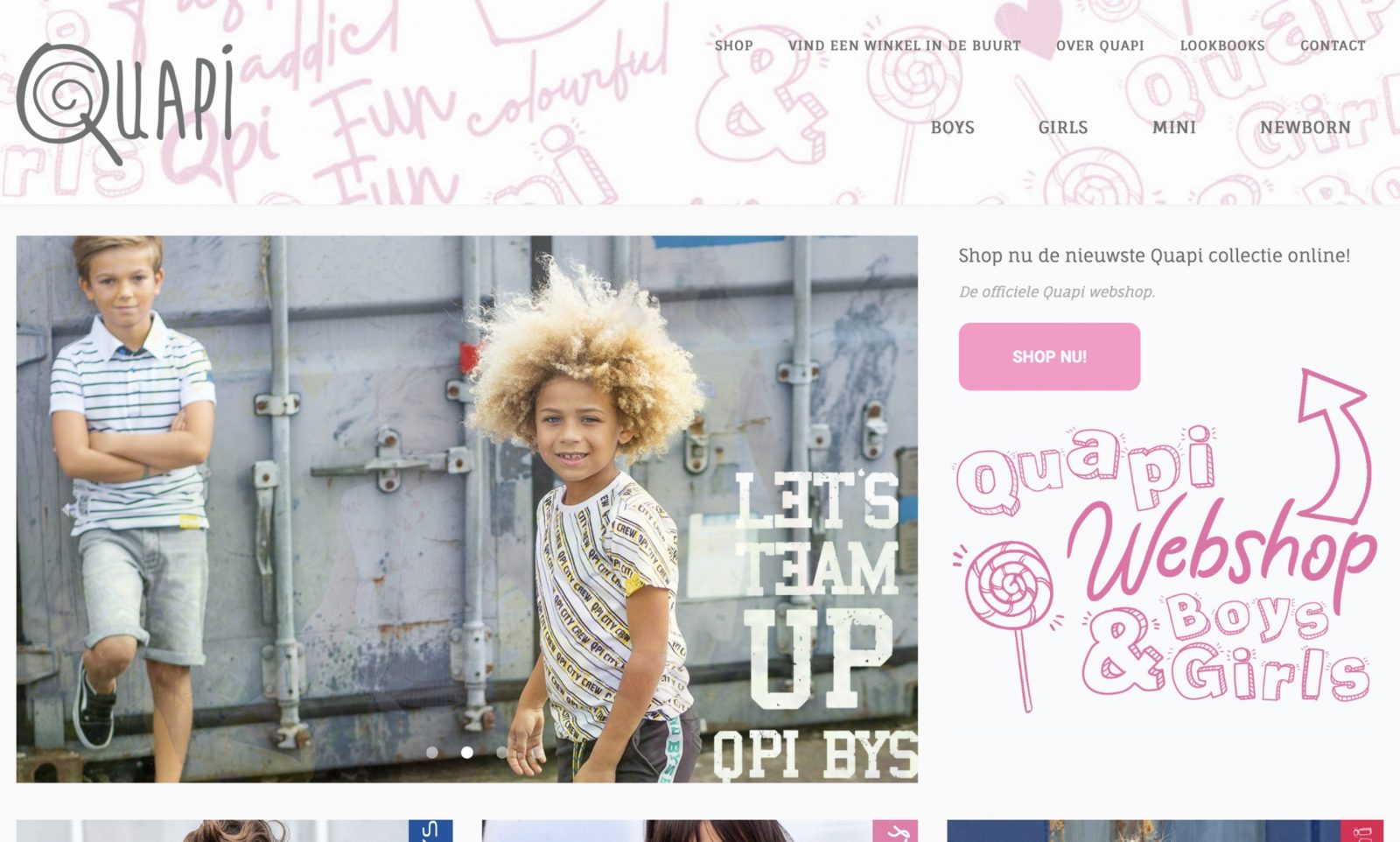Select the first slideshow dot
The height and width of the screenshot is (842, 1400).
pyautogui.click(x=432, y=752)
